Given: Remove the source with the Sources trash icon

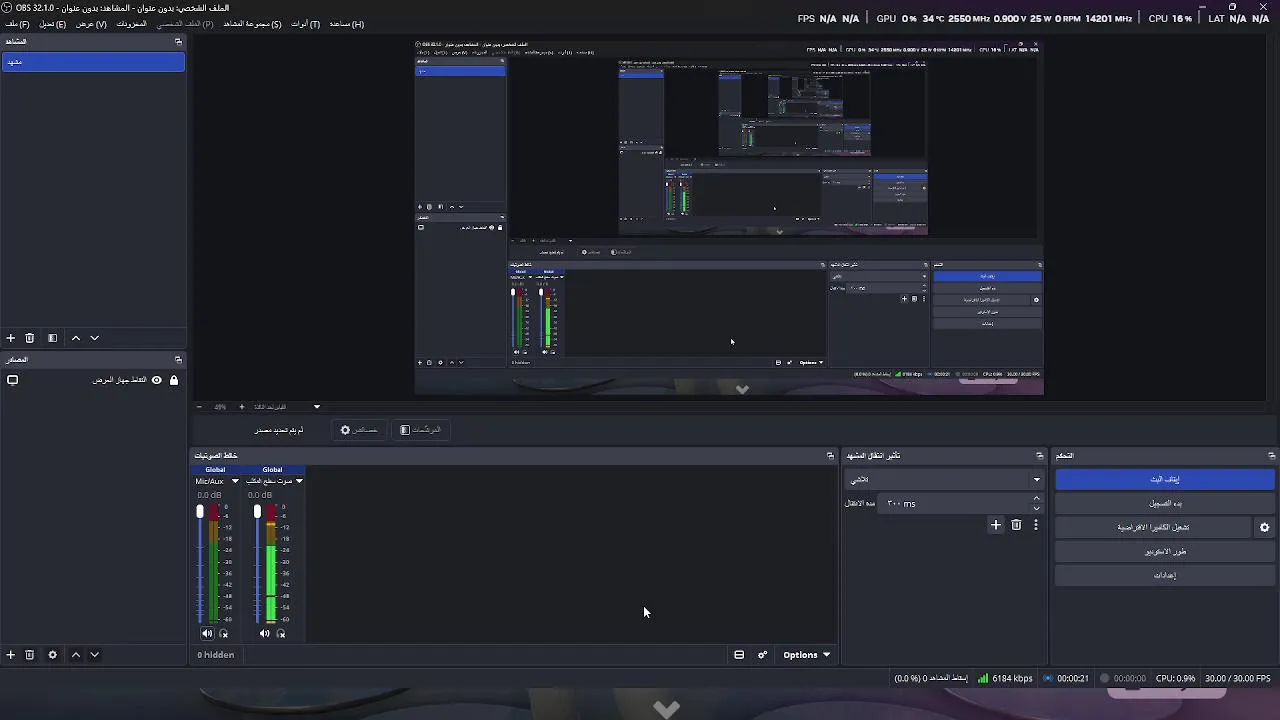Looking at the screenshot, I should pyautogui.click(x=30, y=655).
